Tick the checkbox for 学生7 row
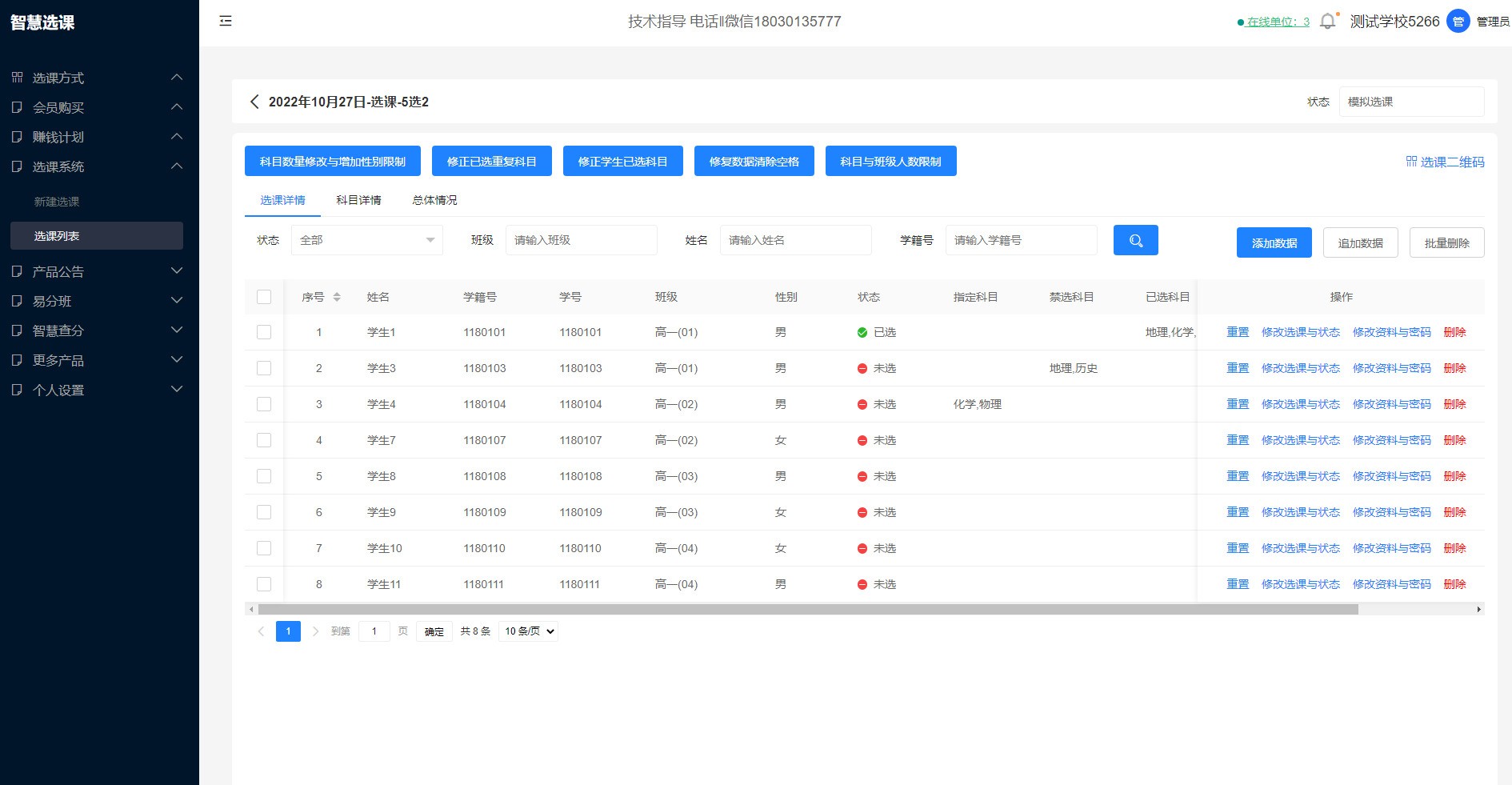 (264, 440)
